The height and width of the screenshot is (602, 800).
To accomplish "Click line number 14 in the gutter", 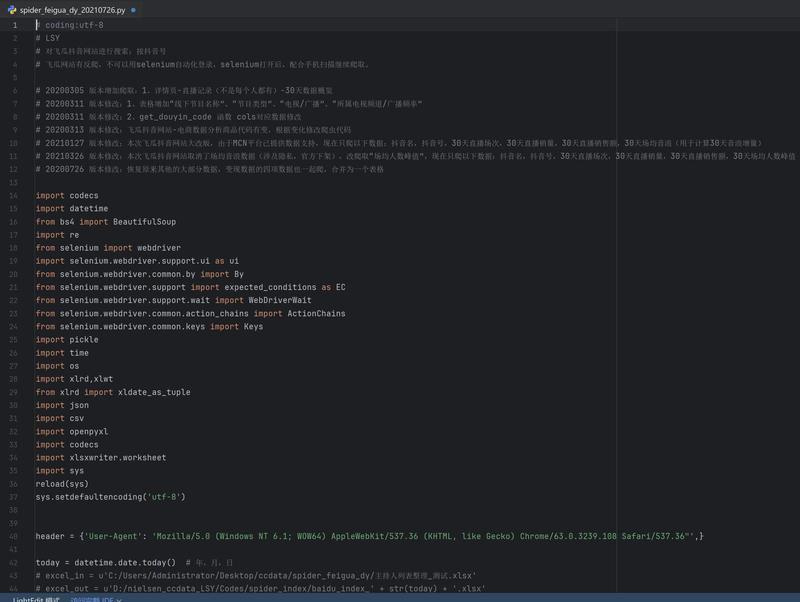I will (x=13, y=196).
